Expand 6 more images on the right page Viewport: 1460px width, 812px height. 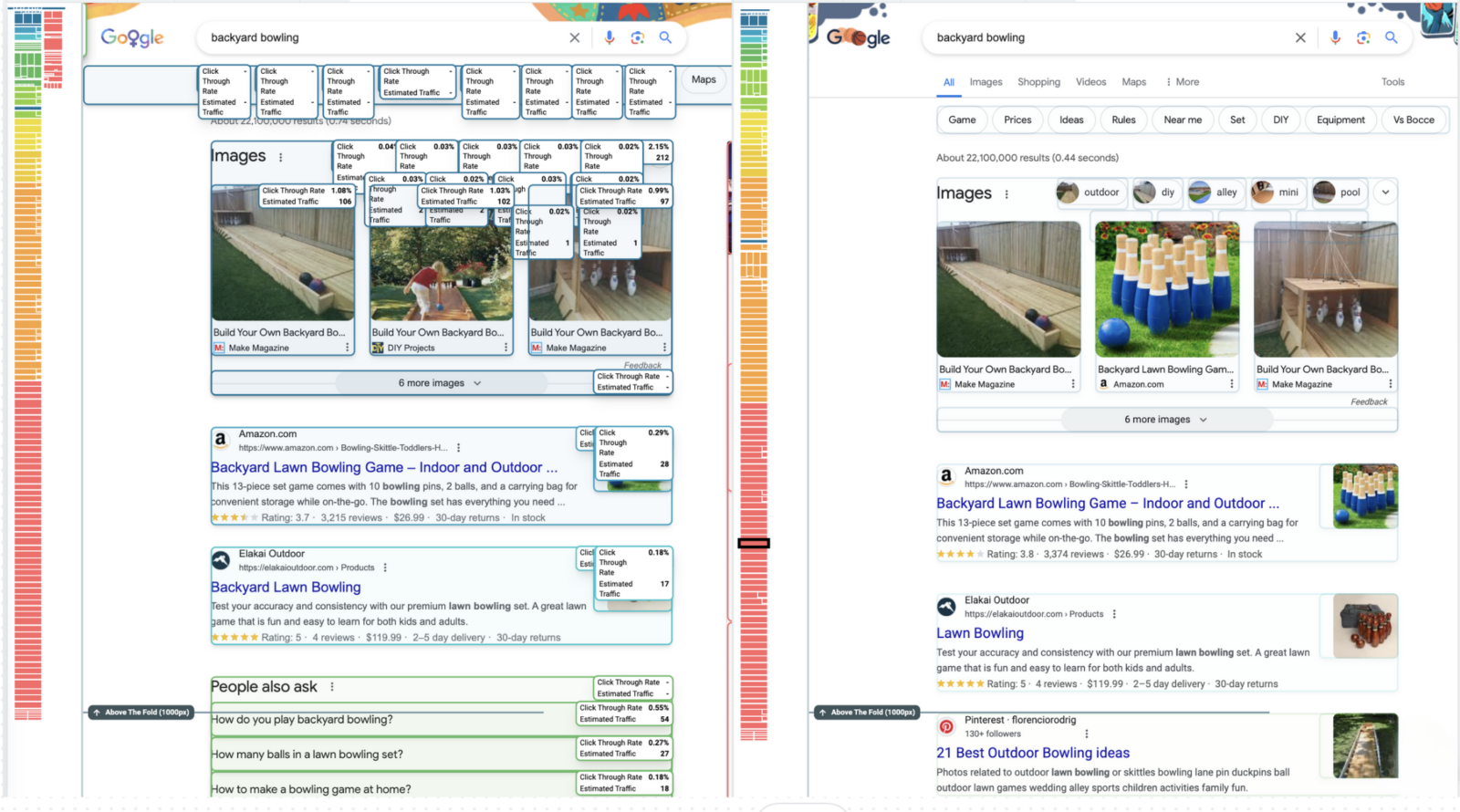tap(1165, 420)
